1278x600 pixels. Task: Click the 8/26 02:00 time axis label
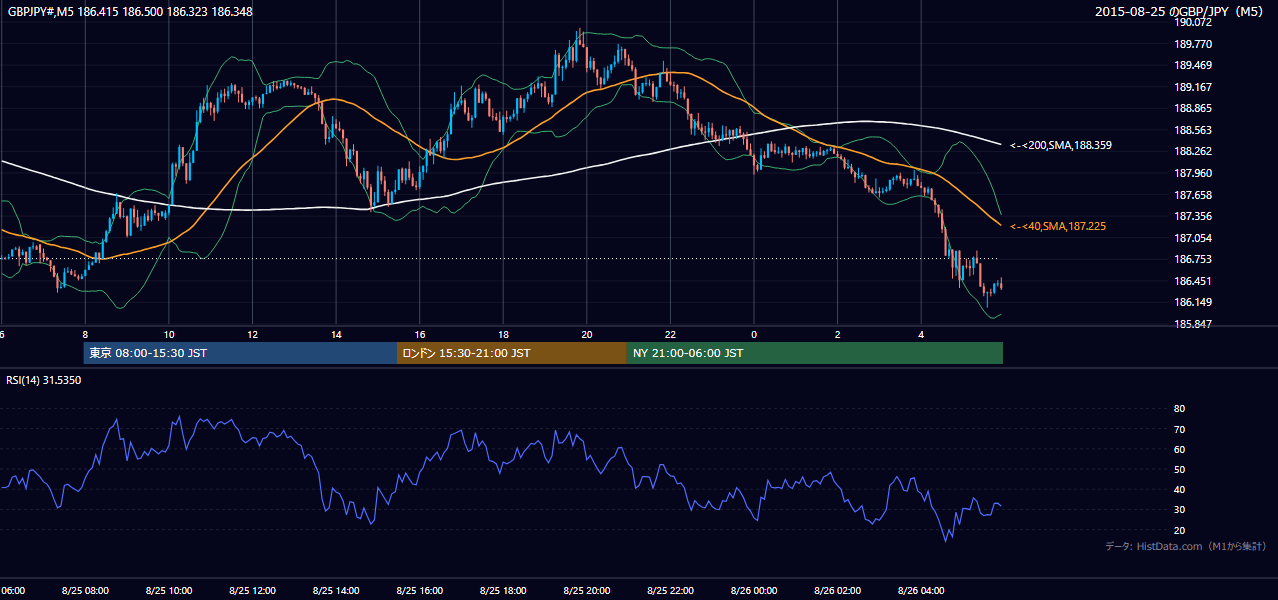(x=838, y=591)
